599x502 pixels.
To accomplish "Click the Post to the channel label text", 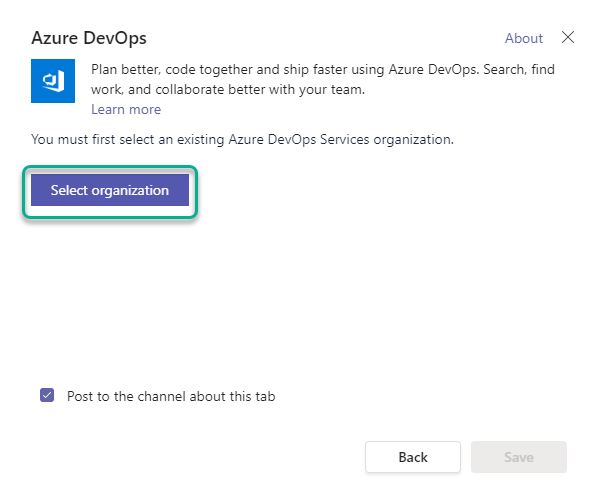I will [171, 396].
